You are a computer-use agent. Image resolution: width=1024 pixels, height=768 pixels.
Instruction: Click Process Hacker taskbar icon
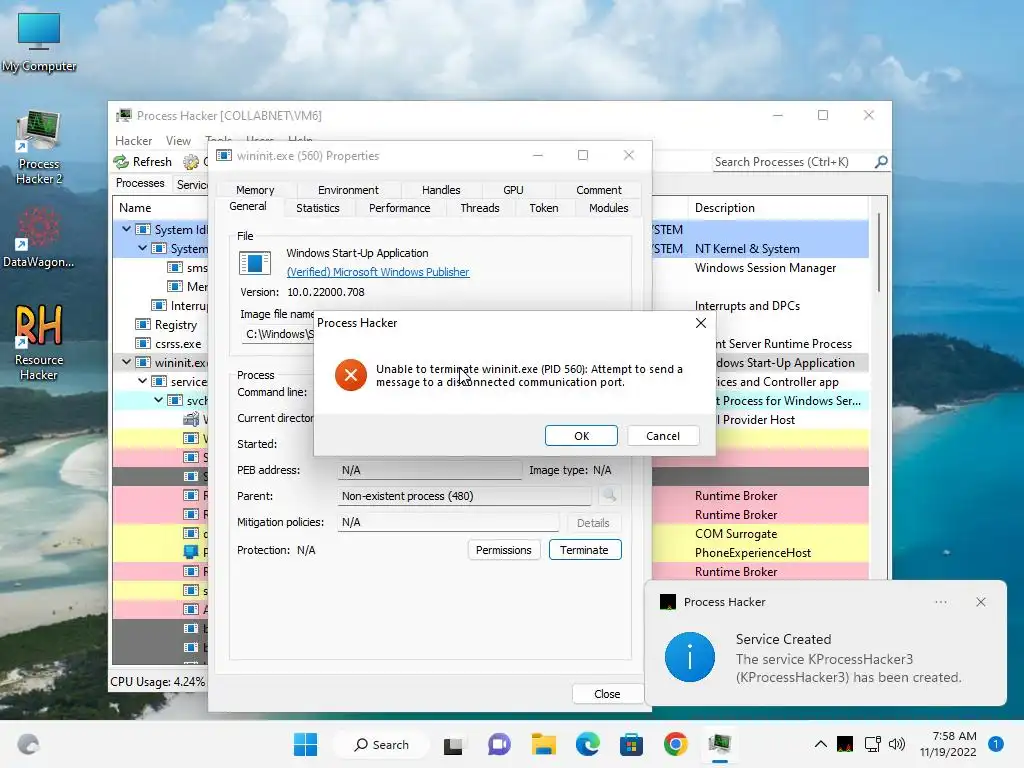(720, 744)
